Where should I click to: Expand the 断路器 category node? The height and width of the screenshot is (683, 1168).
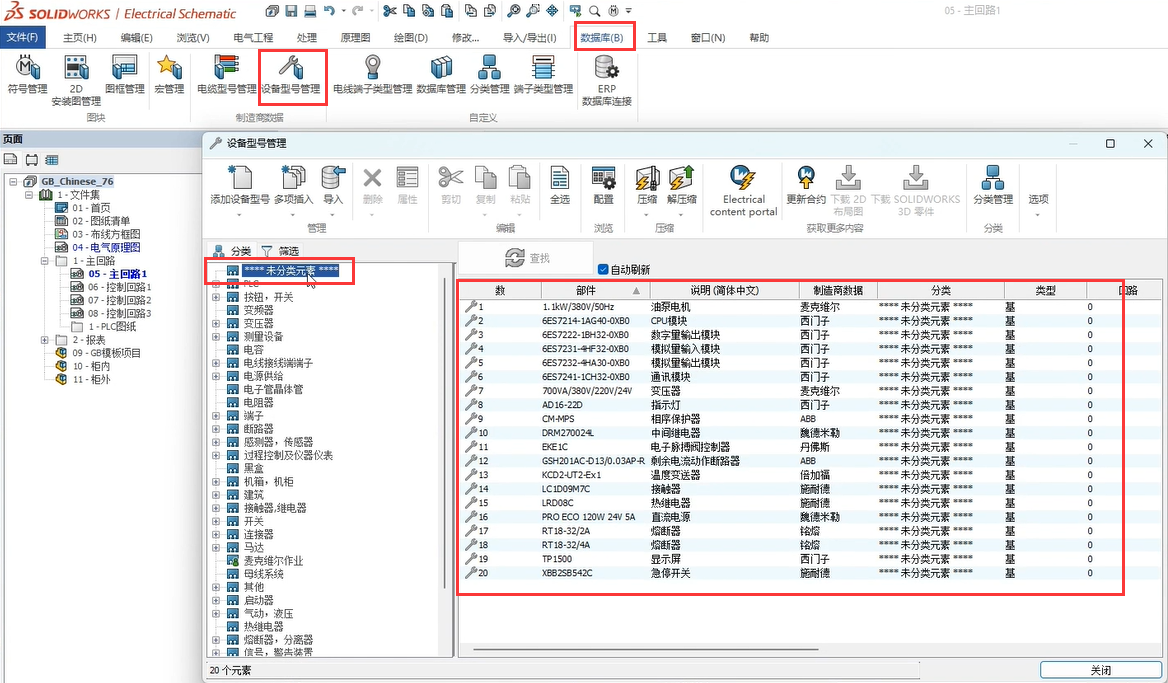pyautogui.click(x=216, y=429)
